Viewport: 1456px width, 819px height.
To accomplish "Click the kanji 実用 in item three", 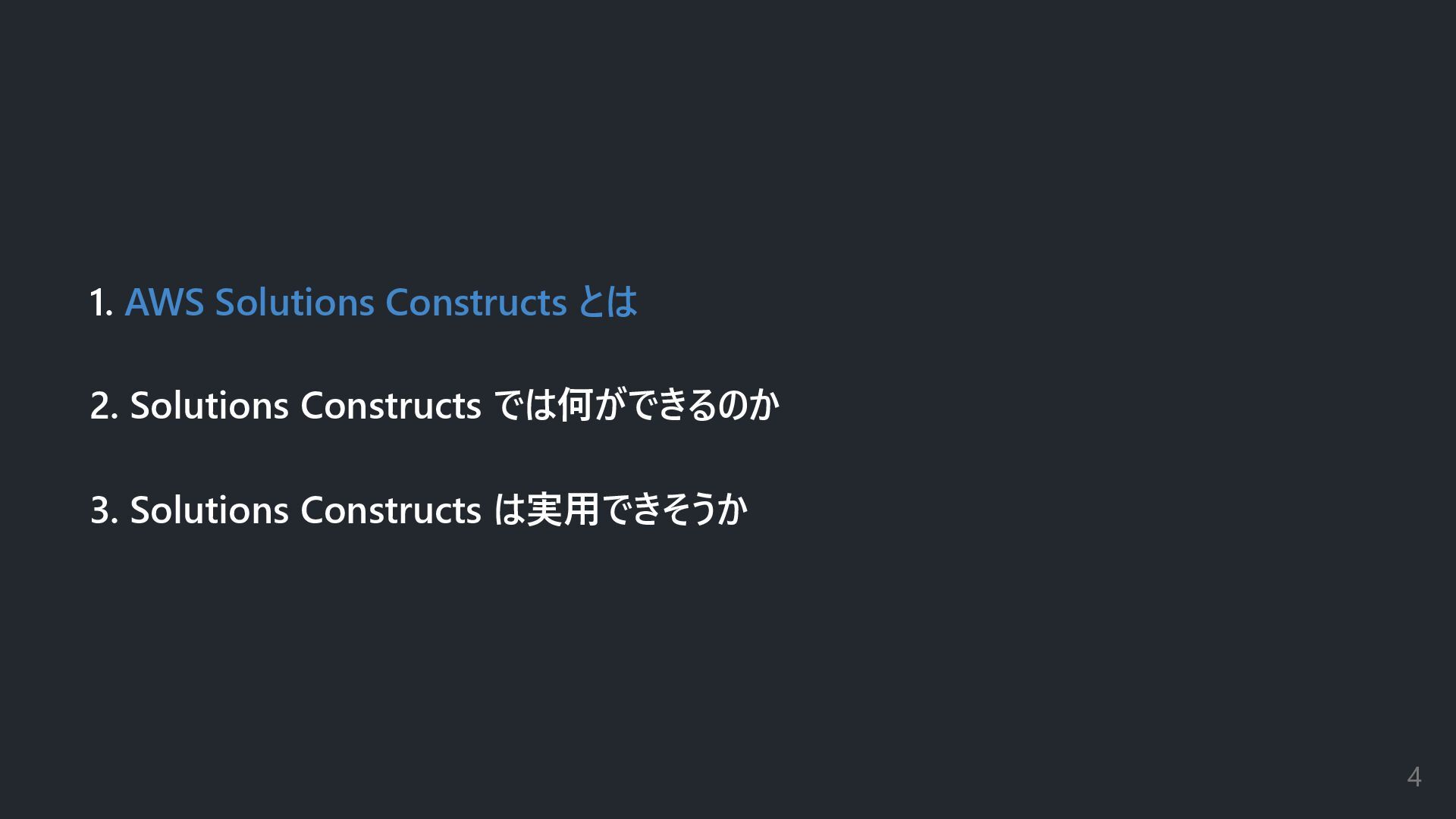I will pos(562,509).
